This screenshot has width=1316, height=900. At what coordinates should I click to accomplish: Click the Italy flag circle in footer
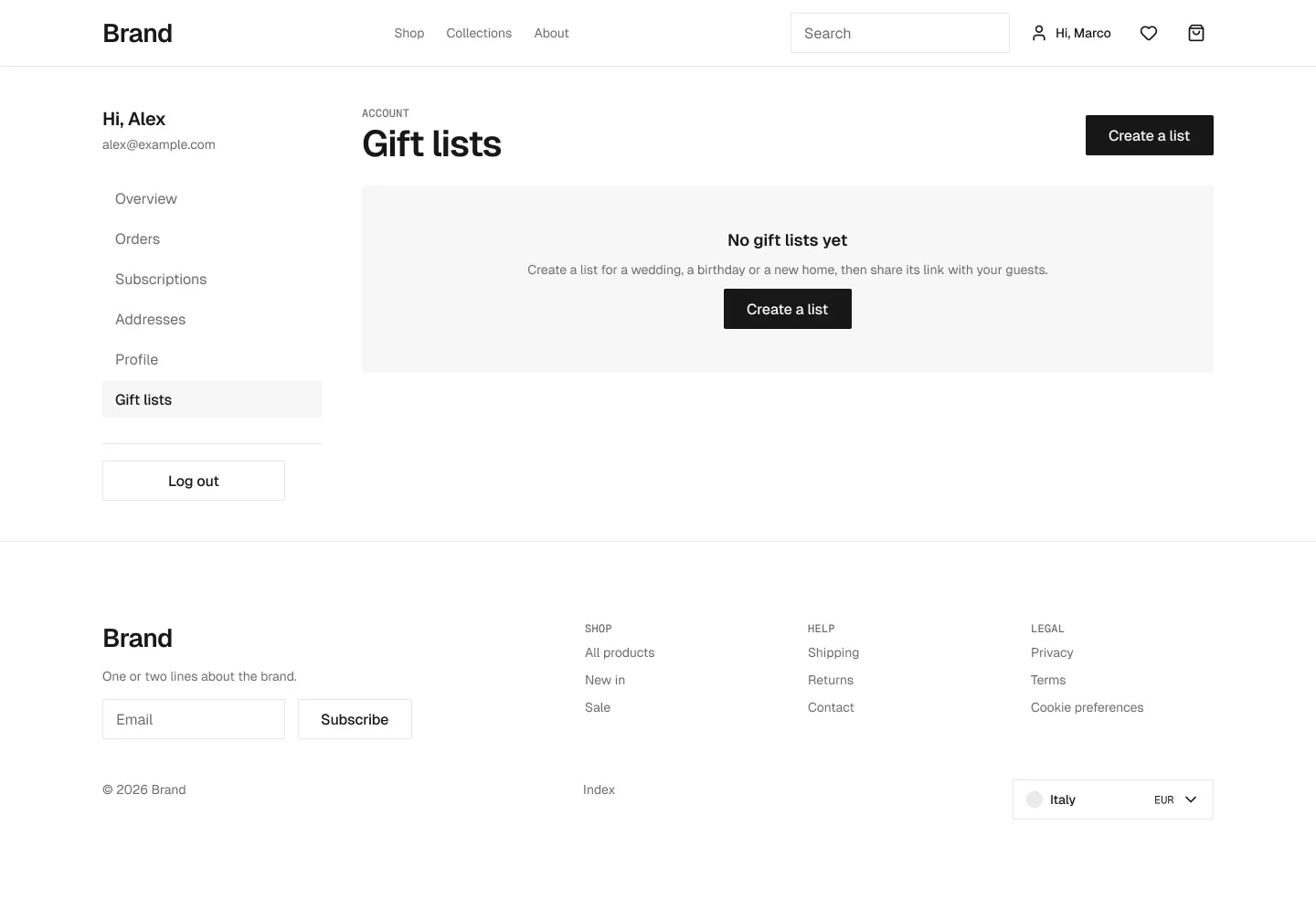coord(1035,799)
